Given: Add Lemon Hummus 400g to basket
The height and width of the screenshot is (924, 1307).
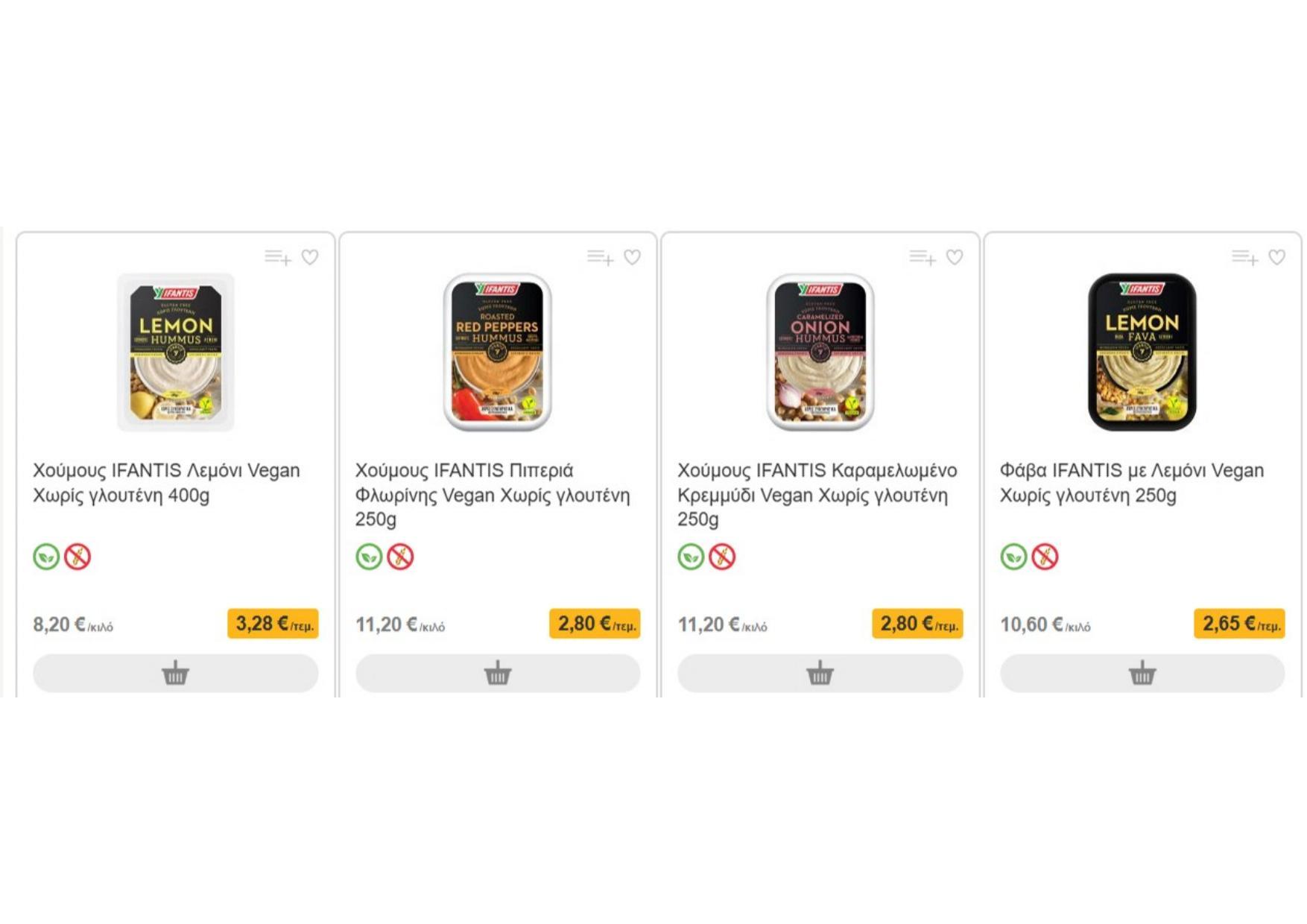Looking at the screenshot, I should click(x=176, y=674).
